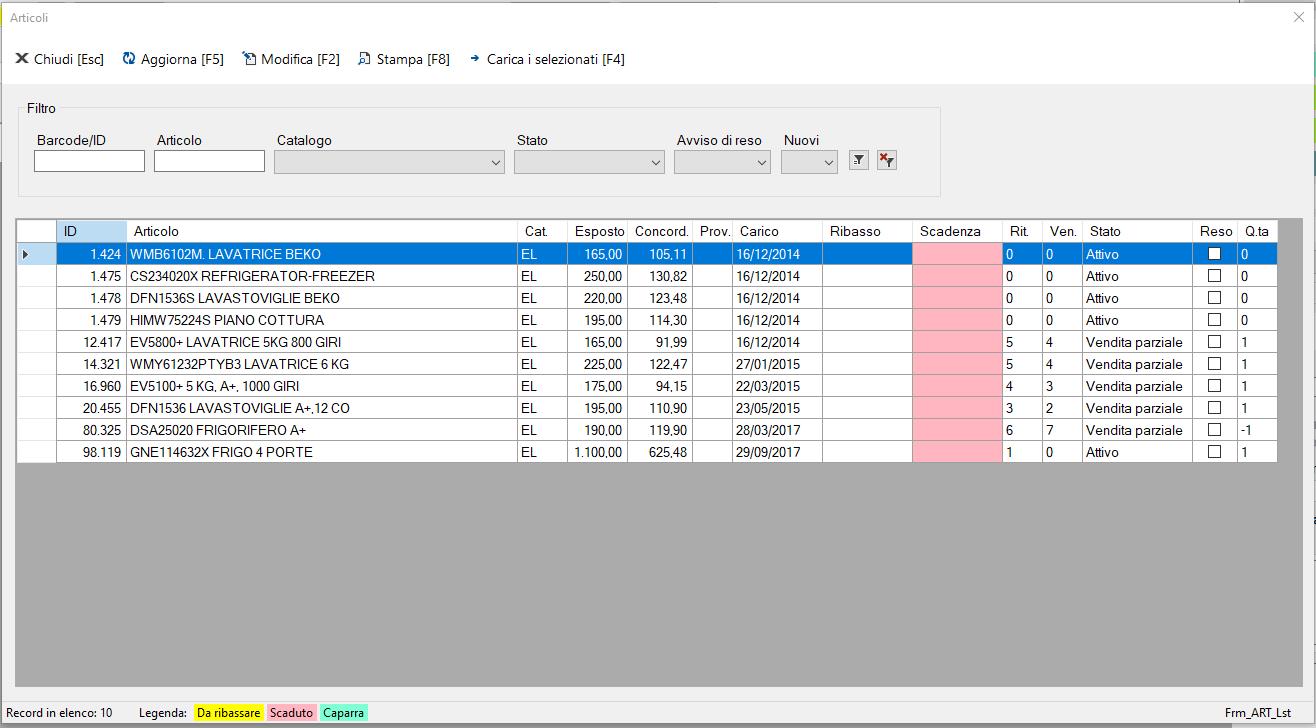Focus the Barcode/ID input field
The width and height of the screenshot is (1316, 728).
tap(89, 161)
